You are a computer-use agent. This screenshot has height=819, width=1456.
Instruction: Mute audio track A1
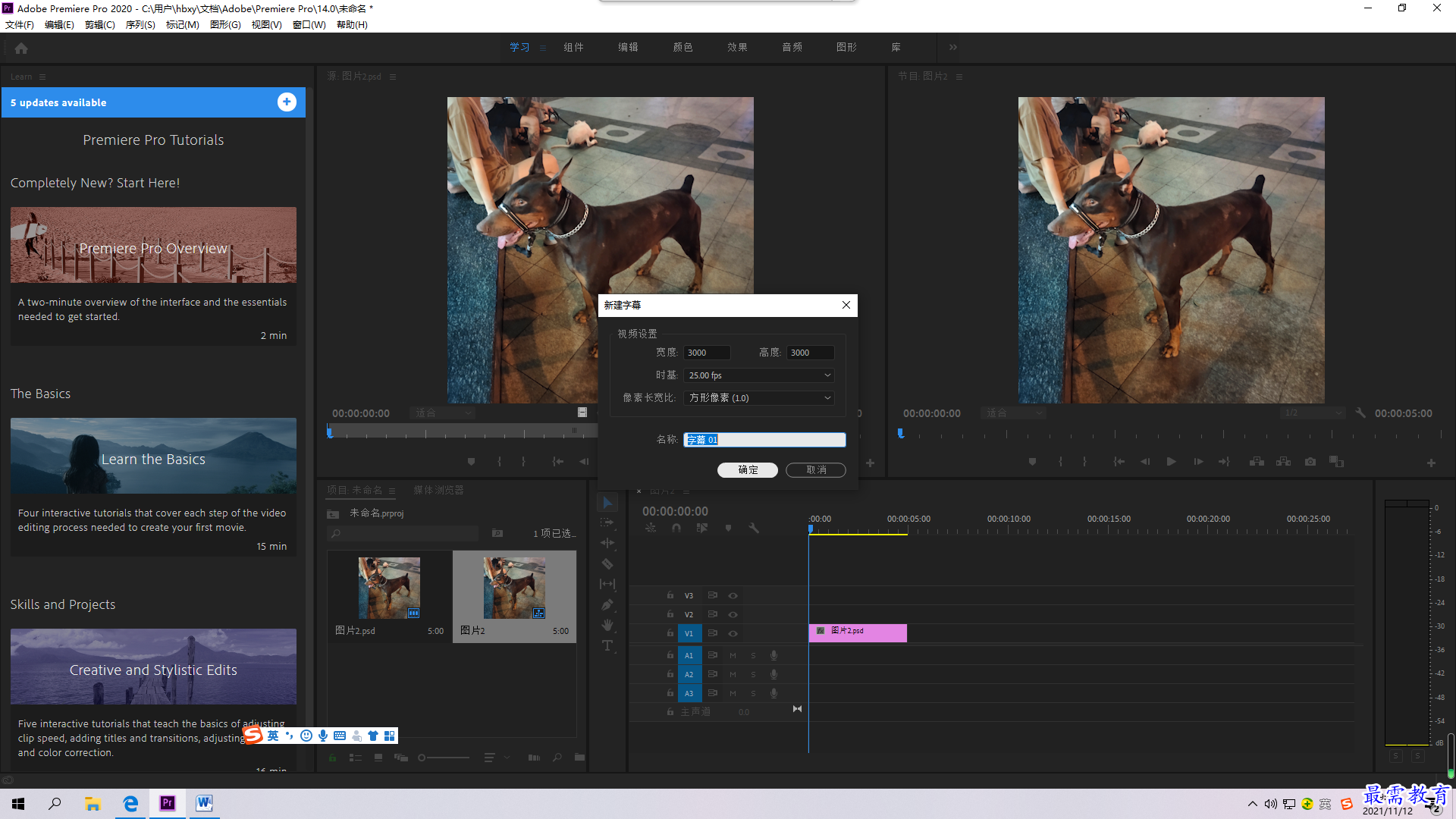coord(733,655)
